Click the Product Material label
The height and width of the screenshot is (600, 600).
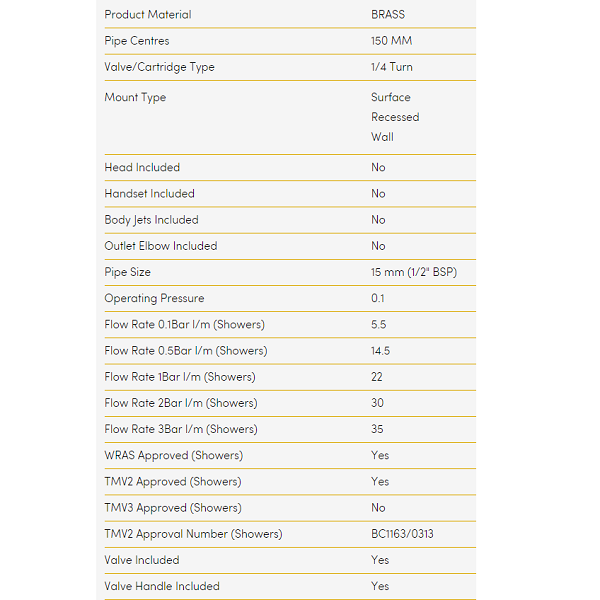pos(148,15)
